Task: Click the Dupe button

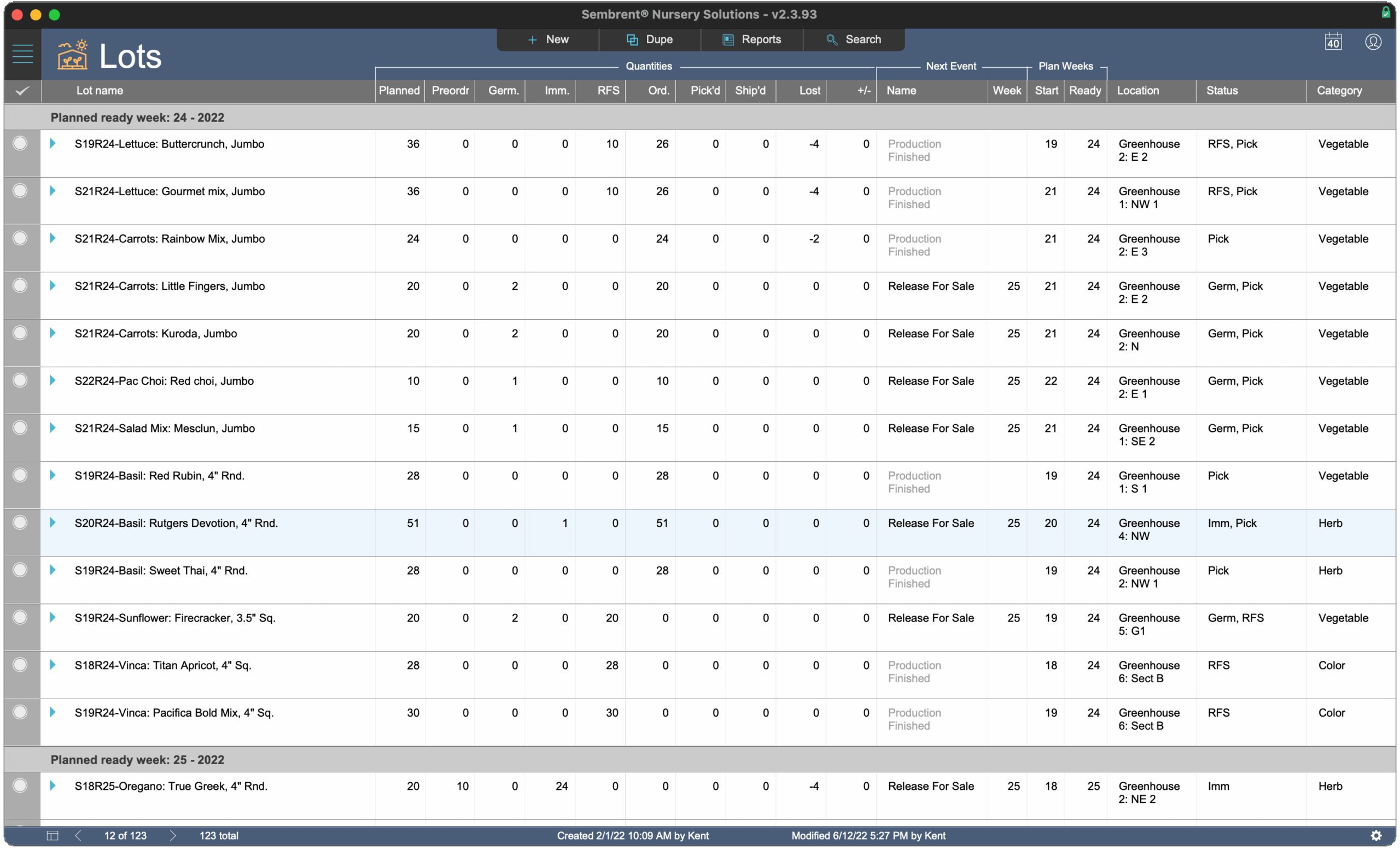Action: tap(650, 40)
